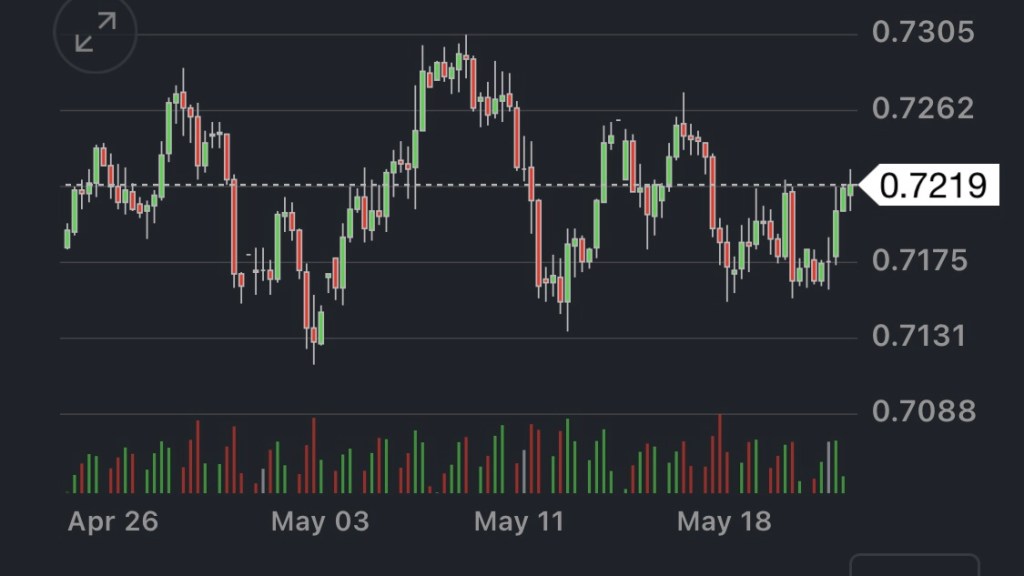Click the May 11 date label
Screen dimensions: 1024x576
tap(518, 521)
